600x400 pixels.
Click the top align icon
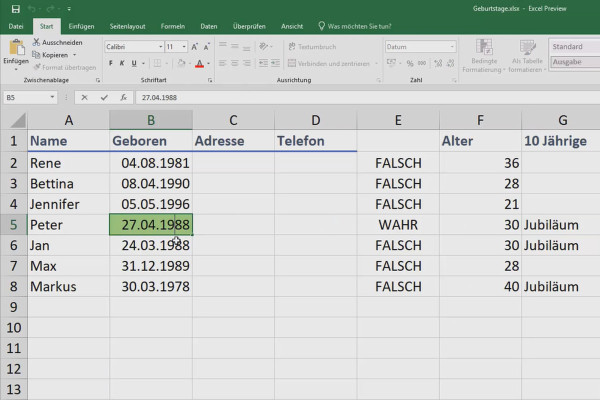point(223,46)
